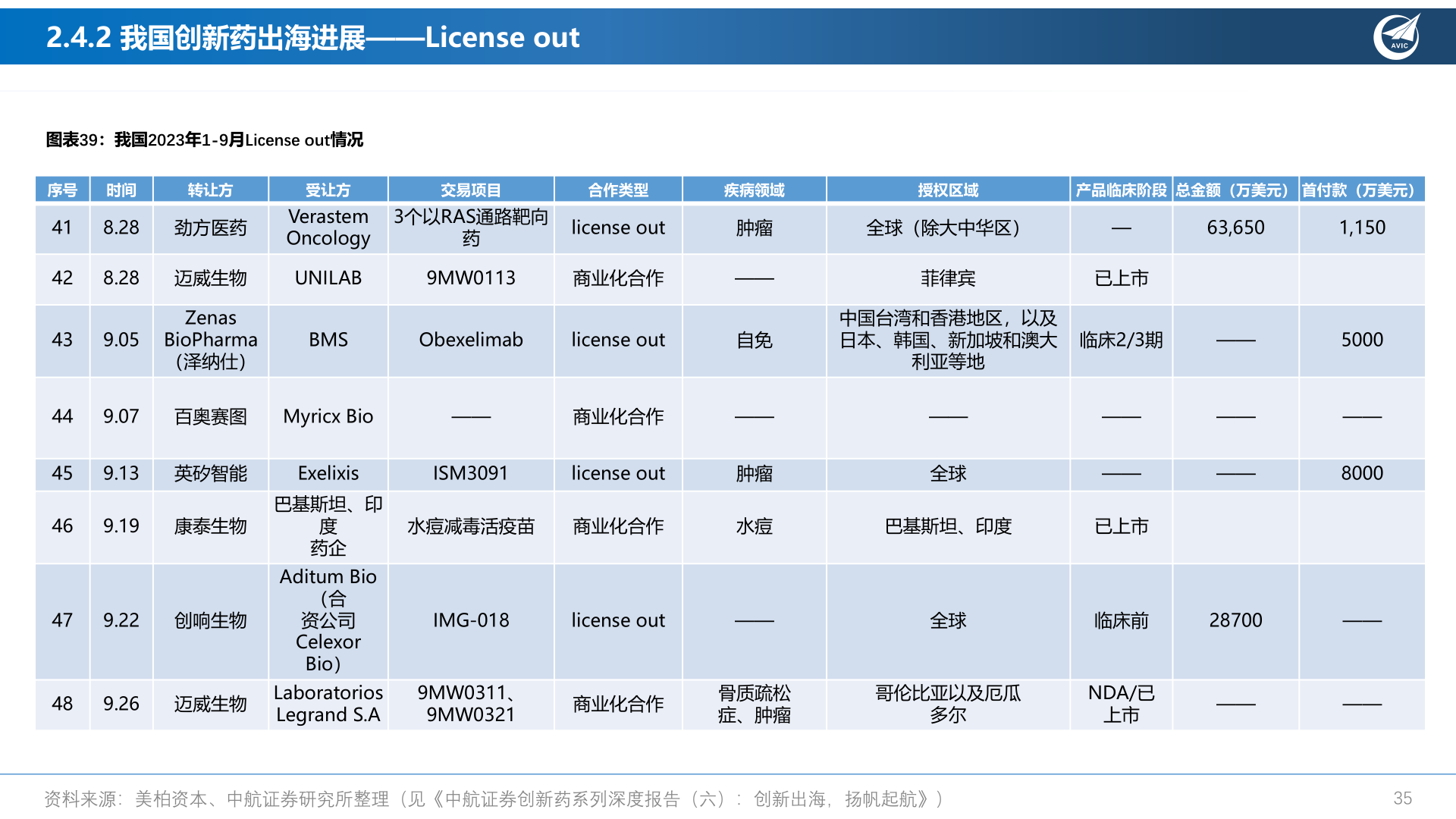Click the chart caption '图表39：我国2023年1-9月License out情况'
1456x819 pixels.
[204, 140]
